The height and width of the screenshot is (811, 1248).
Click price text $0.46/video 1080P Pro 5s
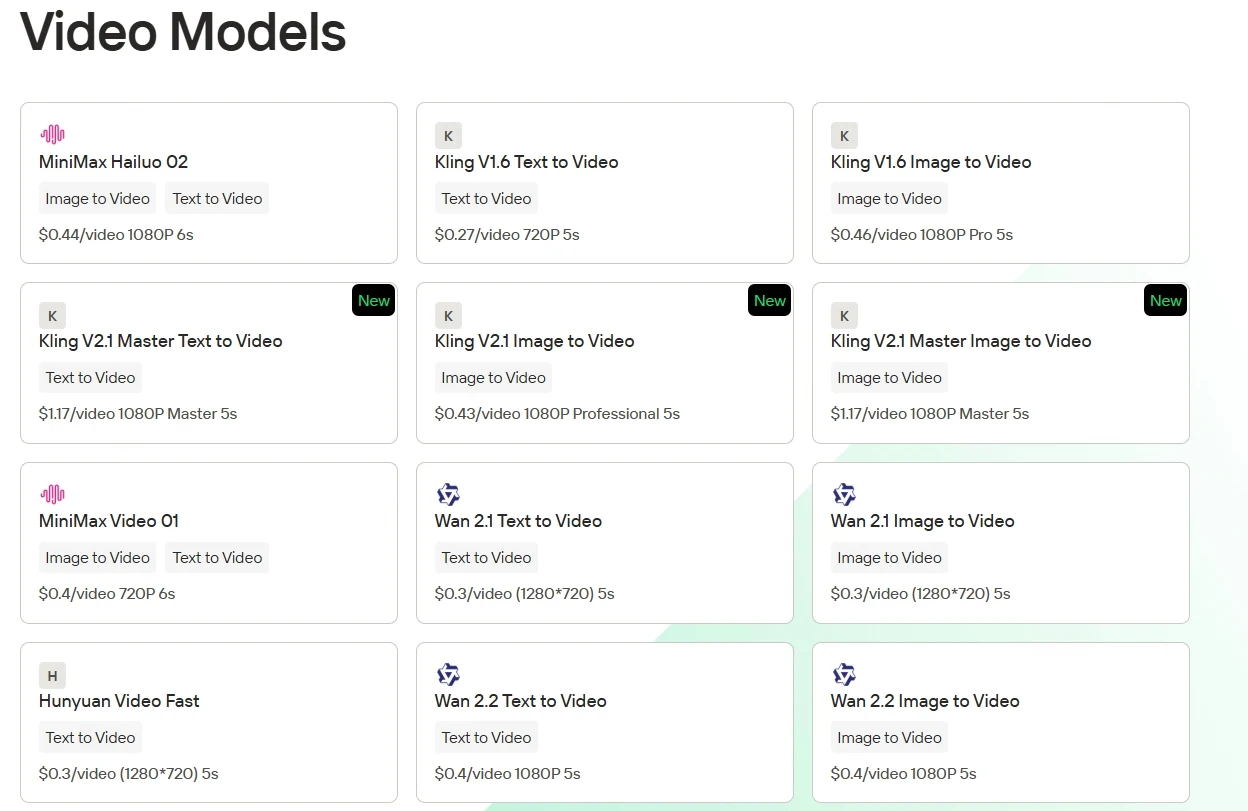(x=922, y=234)
